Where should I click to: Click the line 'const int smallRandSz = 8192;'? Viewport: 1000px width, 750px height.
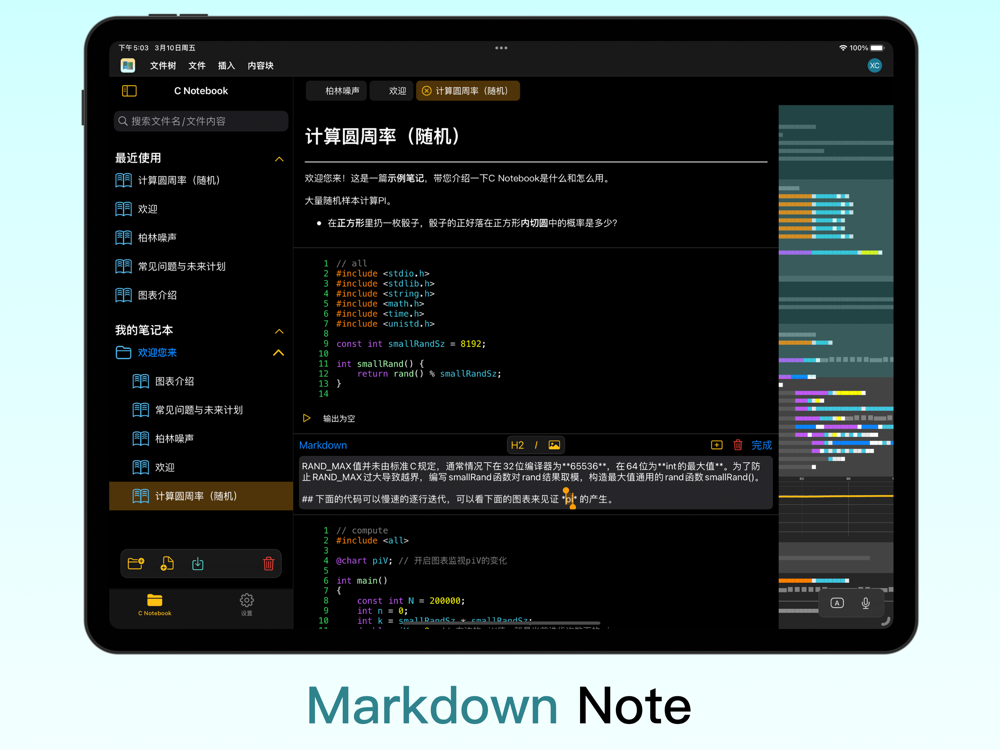coord(411,344)
